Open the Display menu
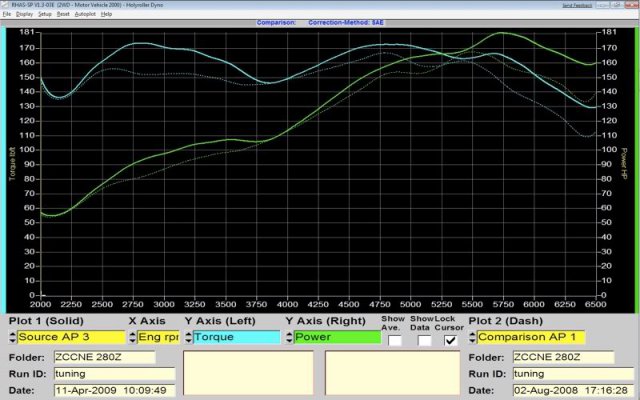This screenshot has width=640, height=400. (24, 14)
